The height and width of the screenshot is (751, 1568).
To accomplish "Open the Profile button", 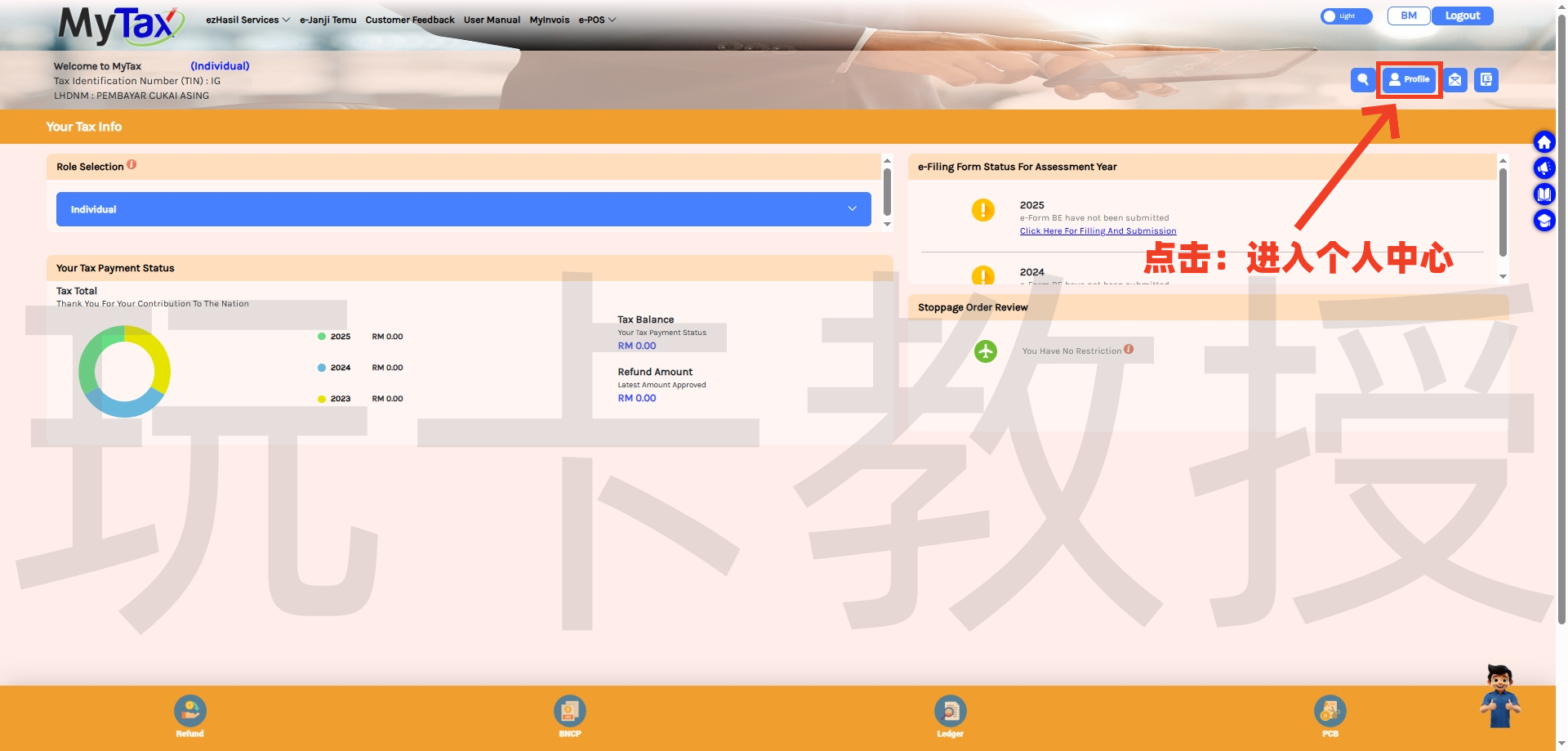I will pyautogui.click(x=1410, y=80).
